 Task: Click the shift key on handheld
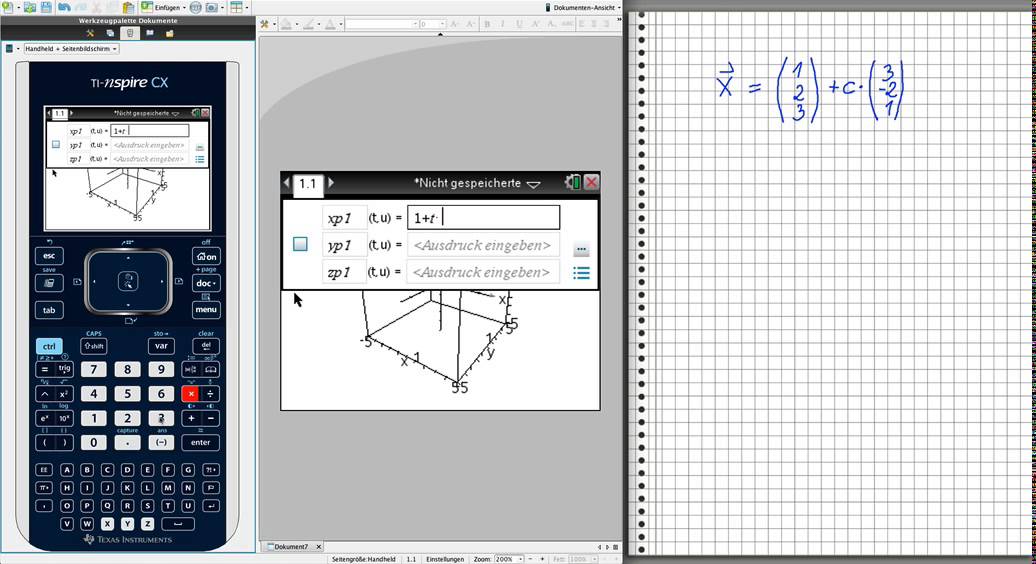click(x=94, y=346)
